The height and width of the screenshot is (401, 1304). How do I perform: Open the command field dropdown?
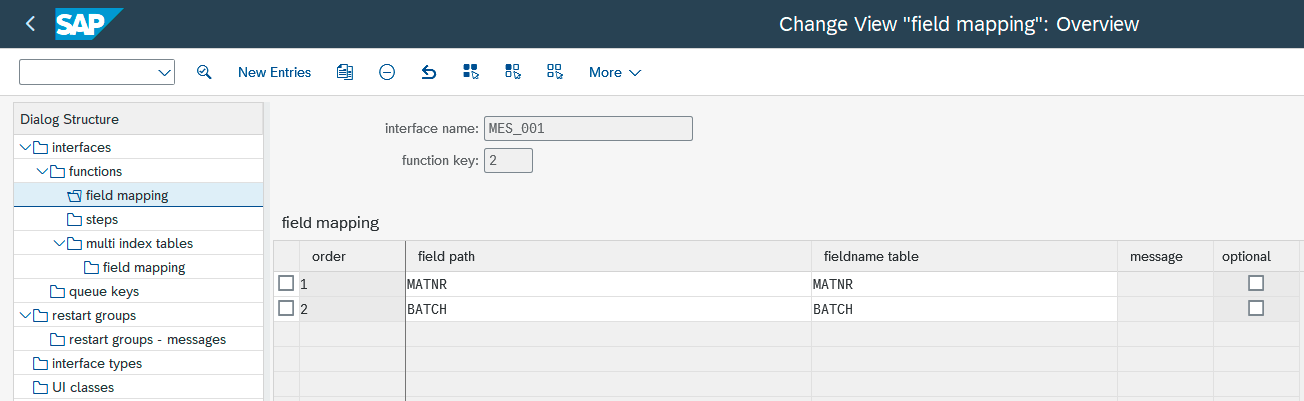pos(164,72)
